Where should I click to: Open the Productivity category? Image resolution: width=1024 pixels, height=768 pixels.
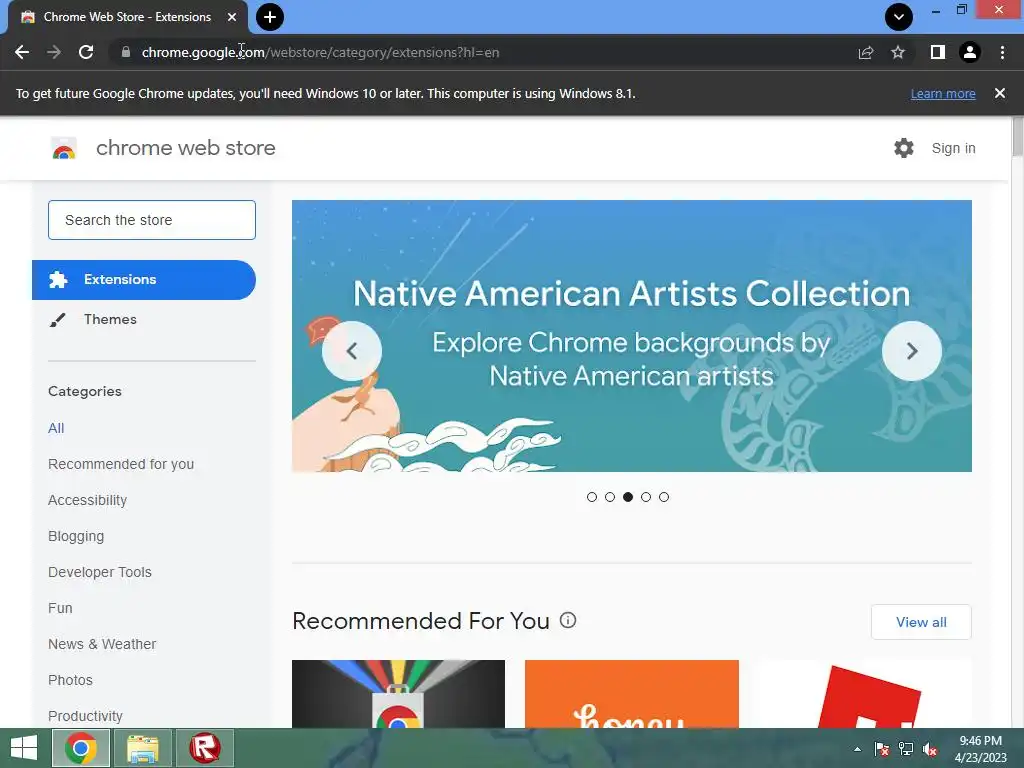pos(86,716)
